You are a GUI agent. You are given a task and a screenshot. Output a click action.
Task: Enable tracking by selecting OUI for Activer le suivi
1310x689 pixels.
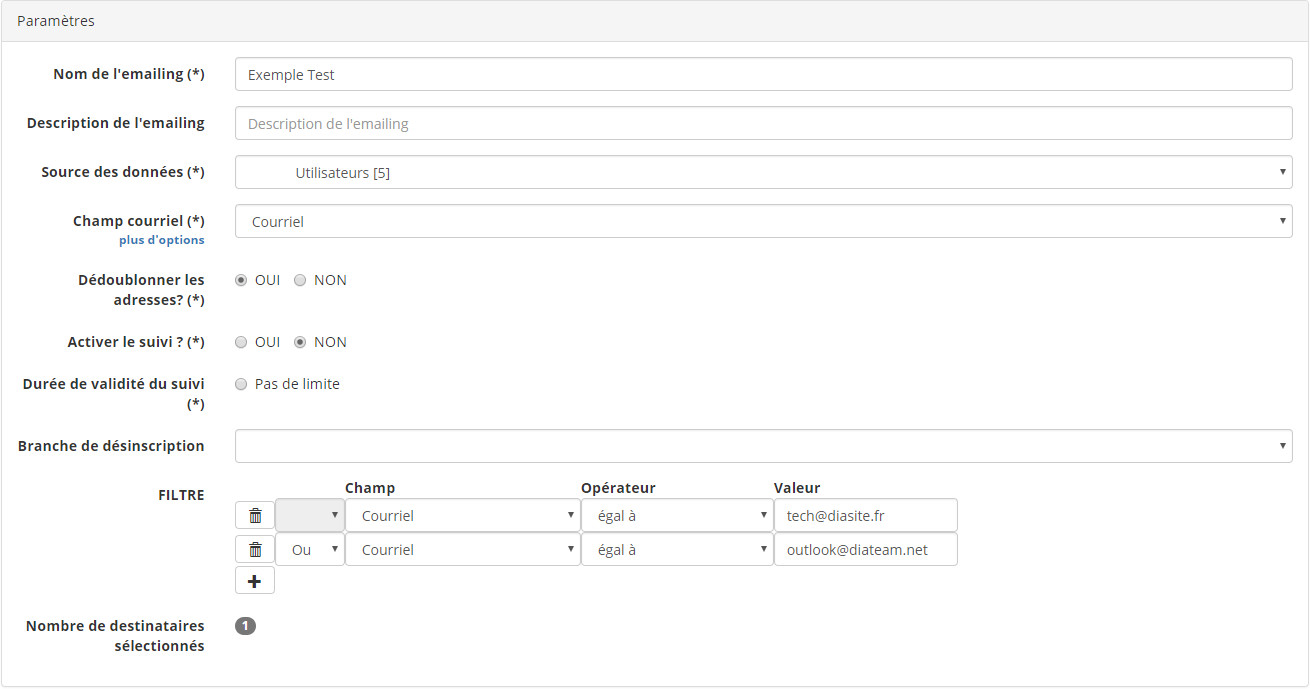tap(241, 342)
